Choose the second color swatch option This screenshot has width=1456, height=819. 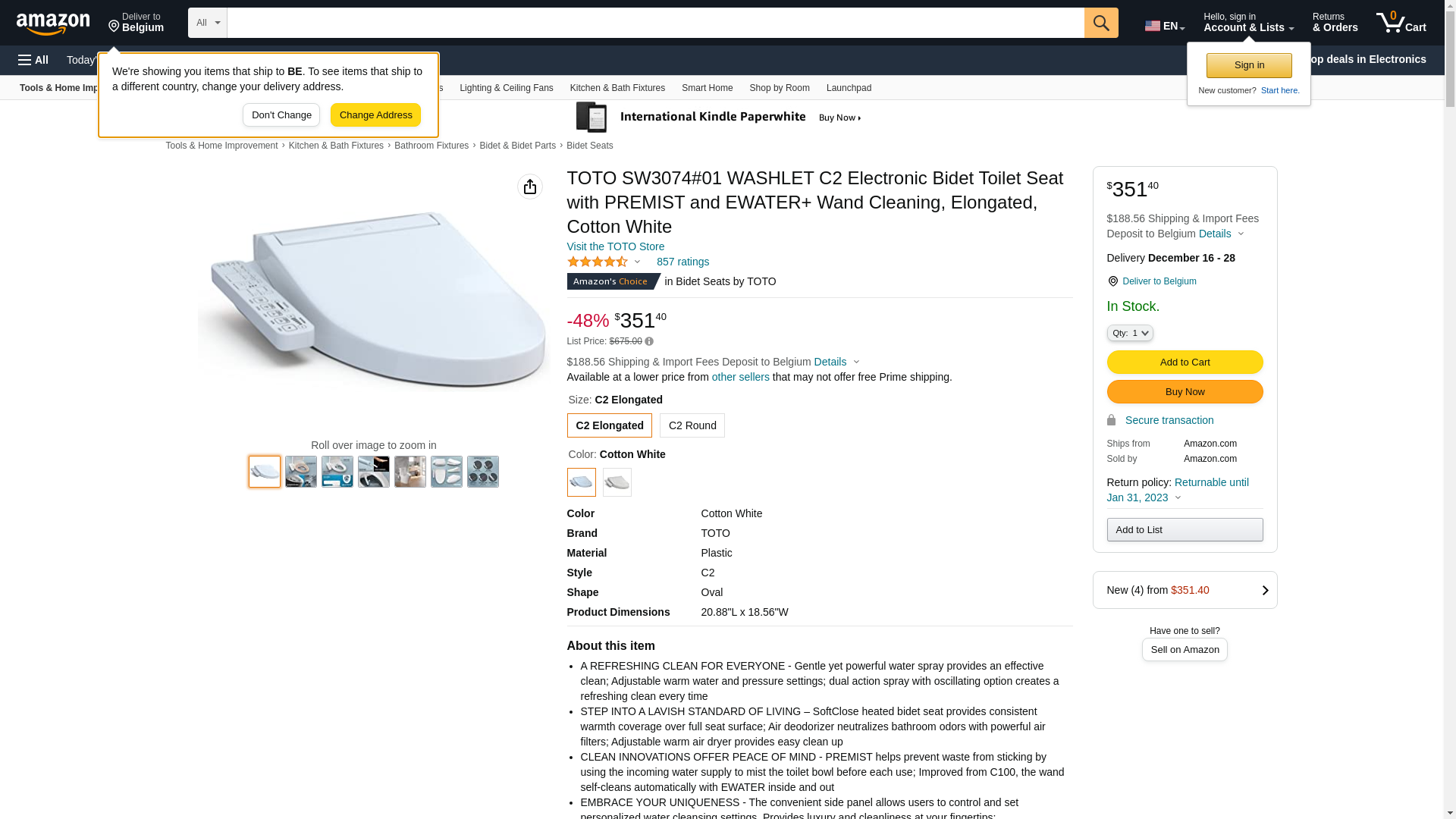pos(617,482)
